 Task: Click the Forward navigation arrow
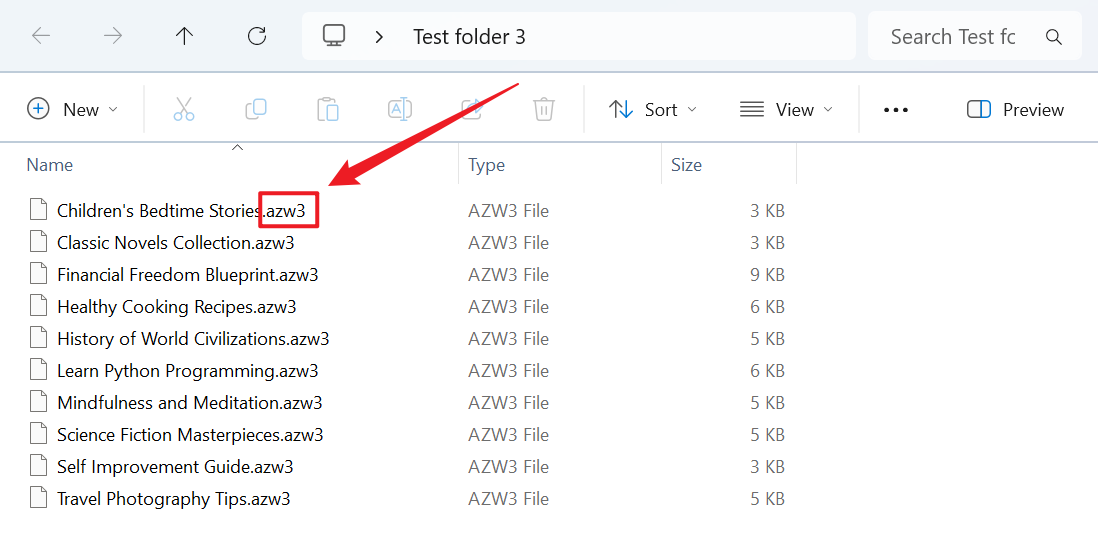(x=113, y=37)
